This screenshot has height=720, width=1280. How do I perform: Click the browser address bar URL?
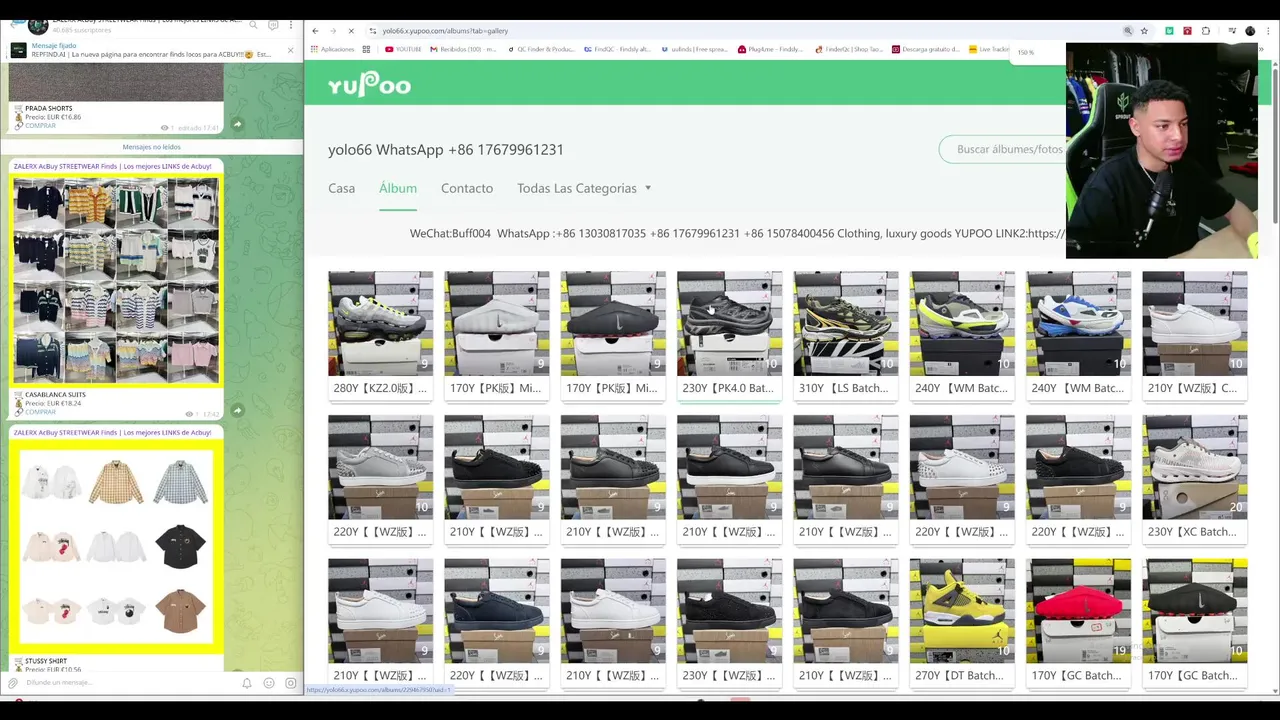coord(445,31)
